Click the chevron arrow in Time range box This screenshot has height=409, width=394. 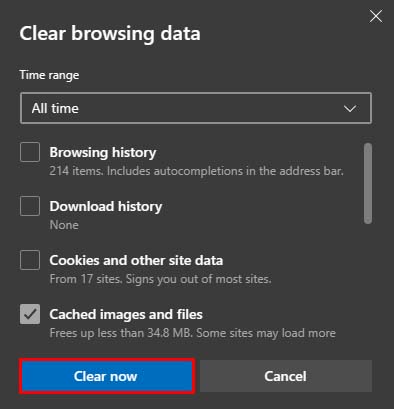click(350, 109)
